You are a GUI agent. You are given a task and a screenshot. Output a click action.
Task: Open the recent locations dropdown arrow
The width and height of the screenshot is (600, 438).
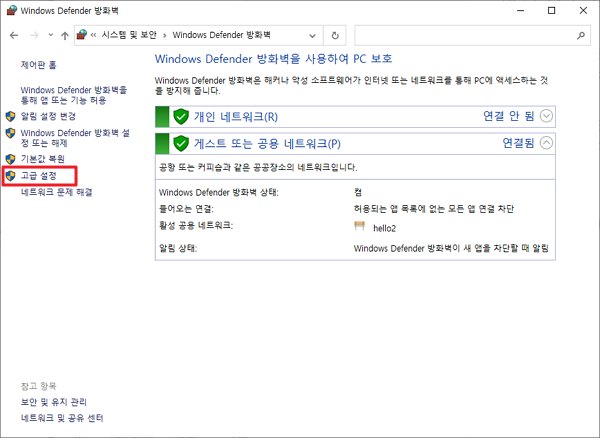coord(51,35)
